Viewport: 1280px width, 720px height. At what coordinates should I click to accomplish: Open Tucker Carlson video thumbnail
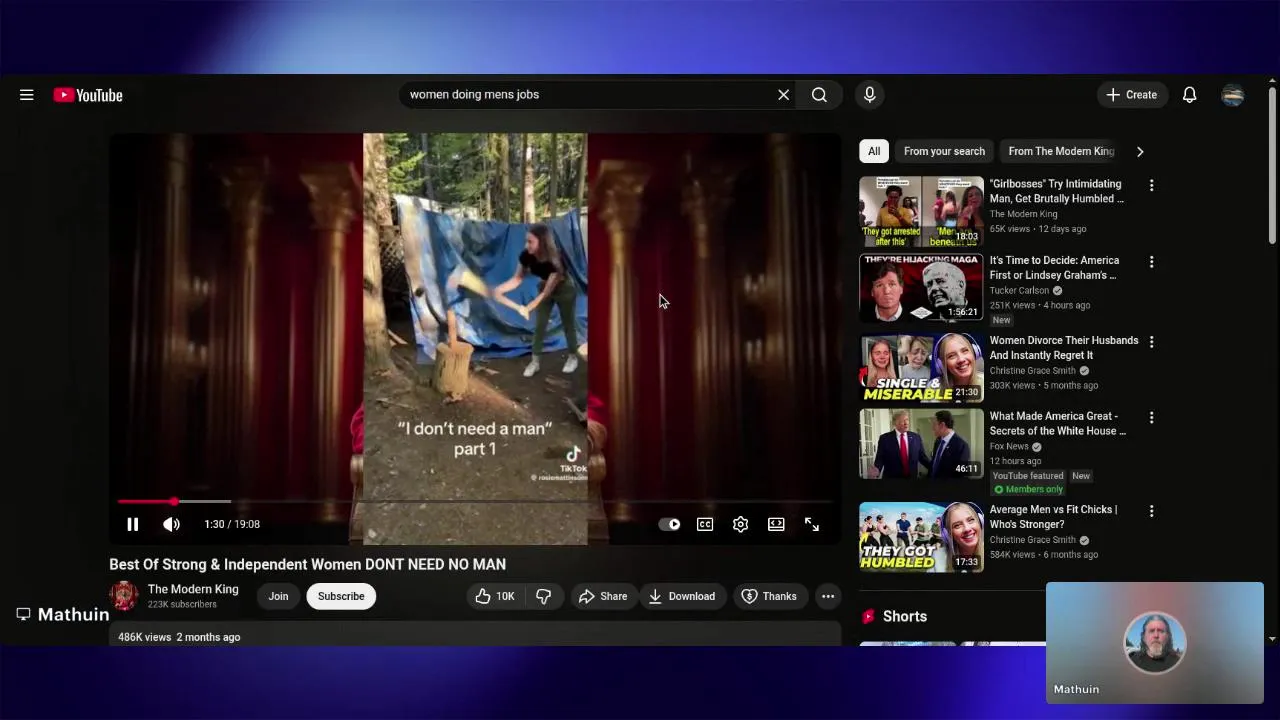coord(921,287)
